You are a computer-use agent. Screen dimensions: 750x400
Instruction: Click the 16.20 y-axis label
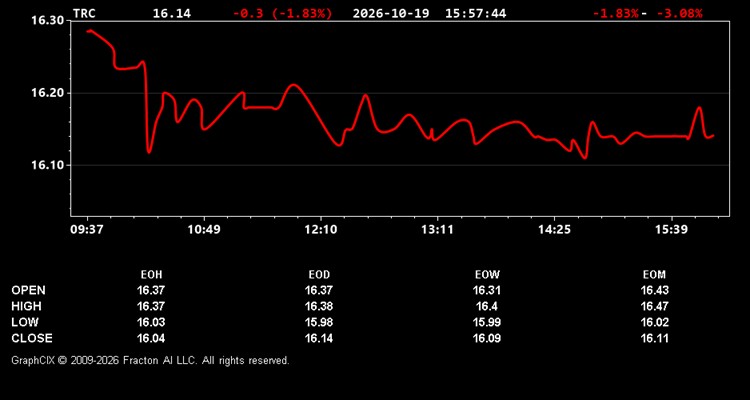[47, 93]
